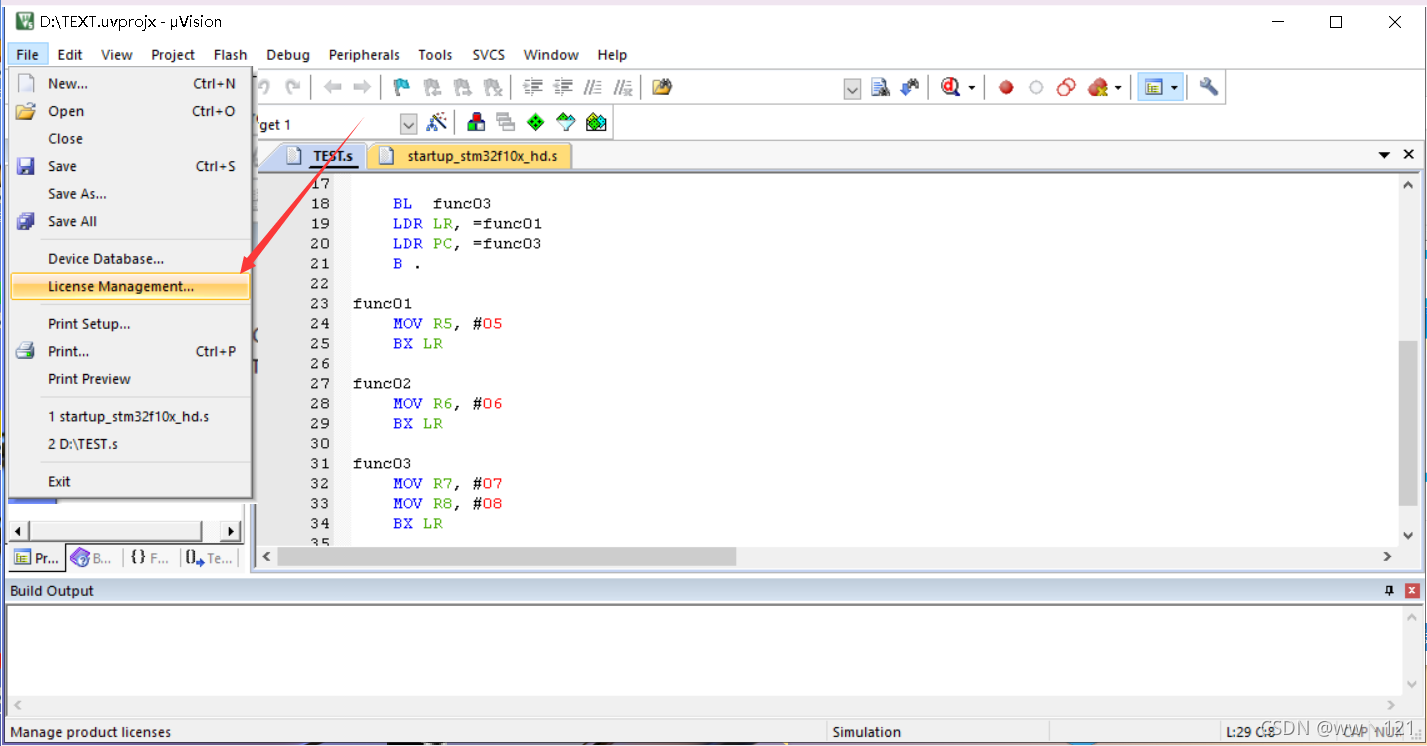
Task: Close the Build Output panel
Action: coord(1412,591)
